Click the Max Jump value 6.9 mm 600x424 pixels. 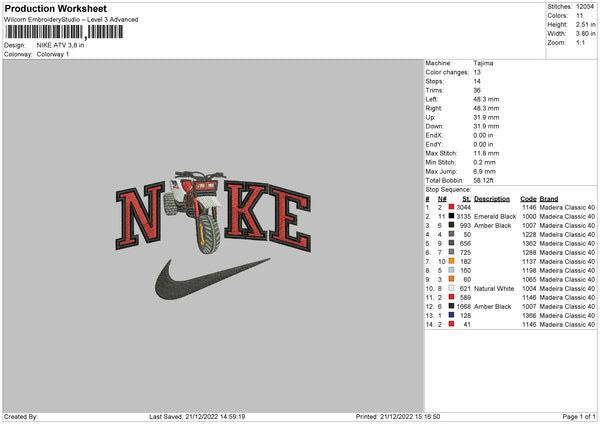(x=485, y=171)
